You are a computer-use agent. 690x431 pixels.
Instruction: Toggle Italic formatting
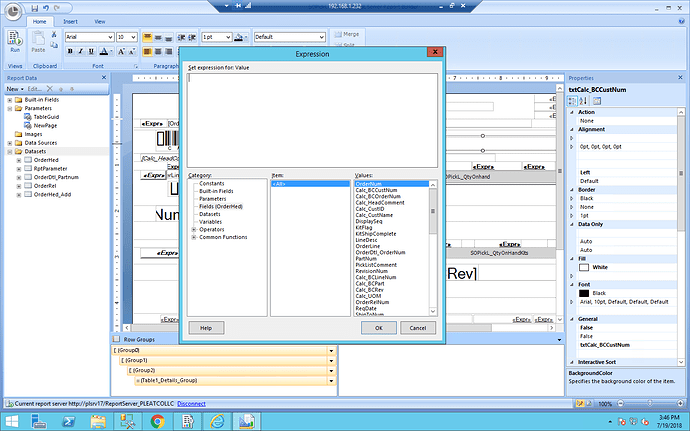click(x=81, y=52)
